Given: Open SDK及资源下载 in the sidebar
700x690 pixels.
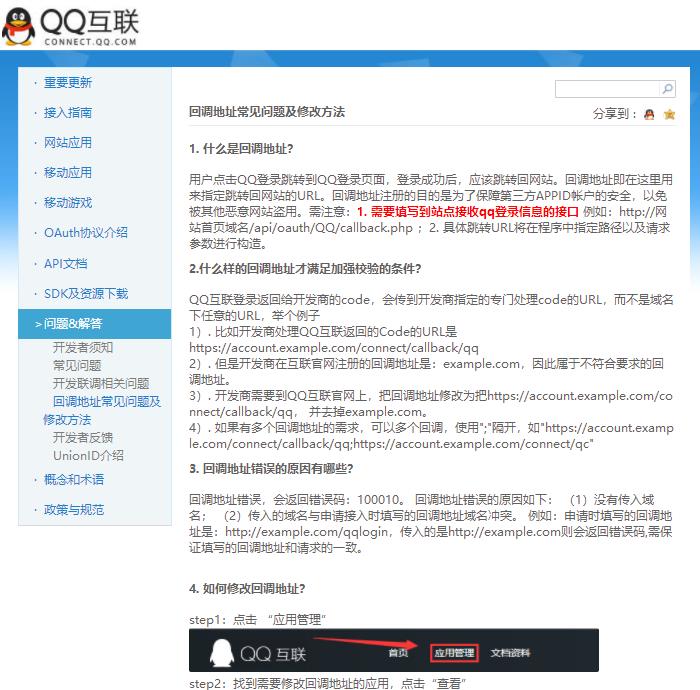Looking at the screenshot, I should [x=86, y=294].
